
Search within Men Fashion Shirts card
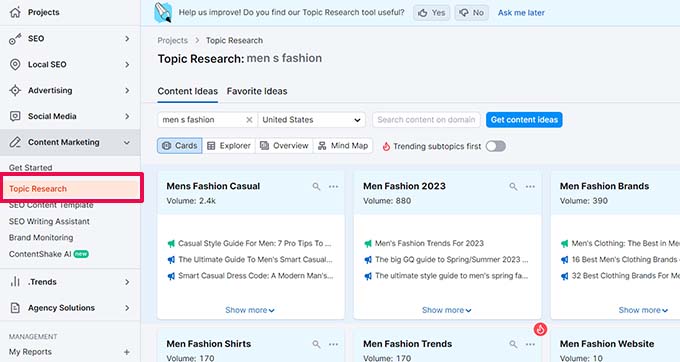point(316,344)
